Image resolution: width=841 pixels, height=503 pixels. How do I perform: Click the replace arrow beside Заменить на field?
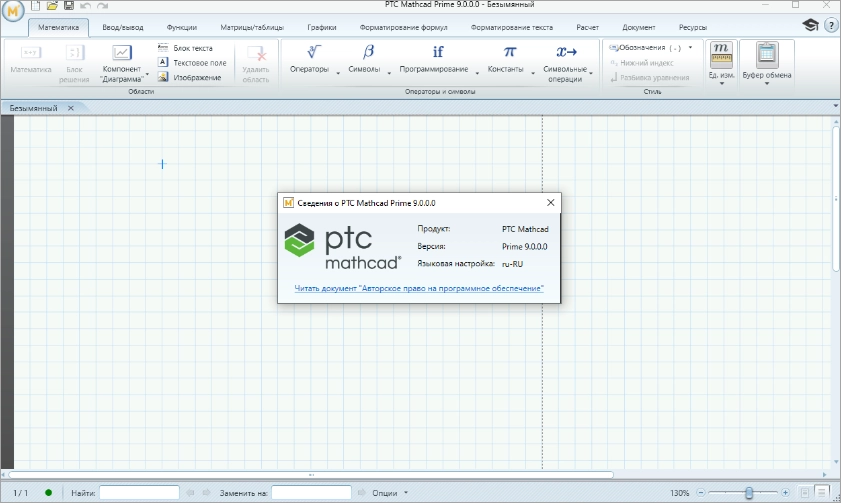pos(362,492)
